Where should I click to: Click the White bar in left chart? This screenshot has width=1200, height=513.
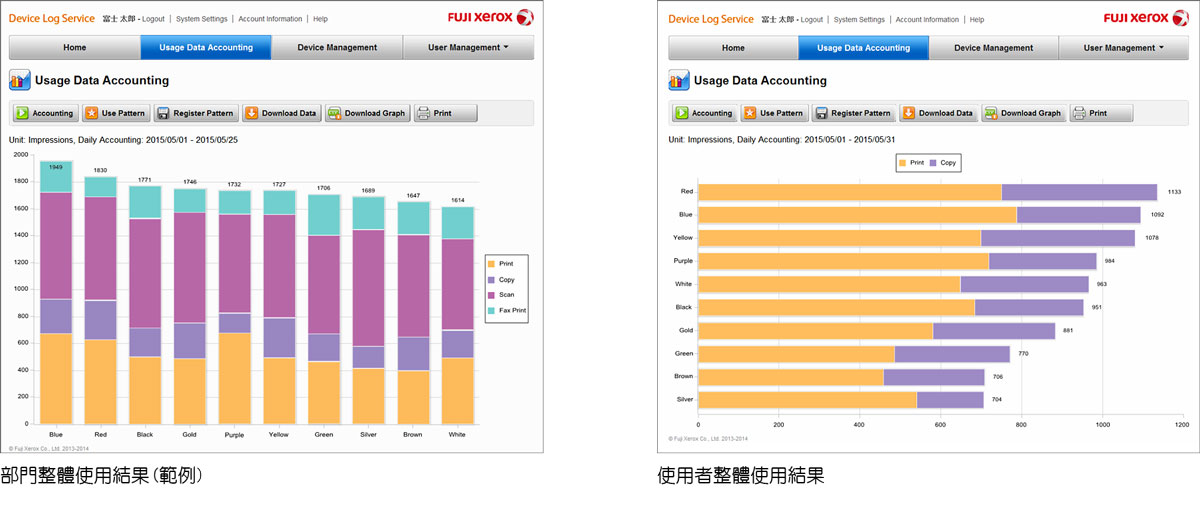pyautogui.click(x=458, y=315)
